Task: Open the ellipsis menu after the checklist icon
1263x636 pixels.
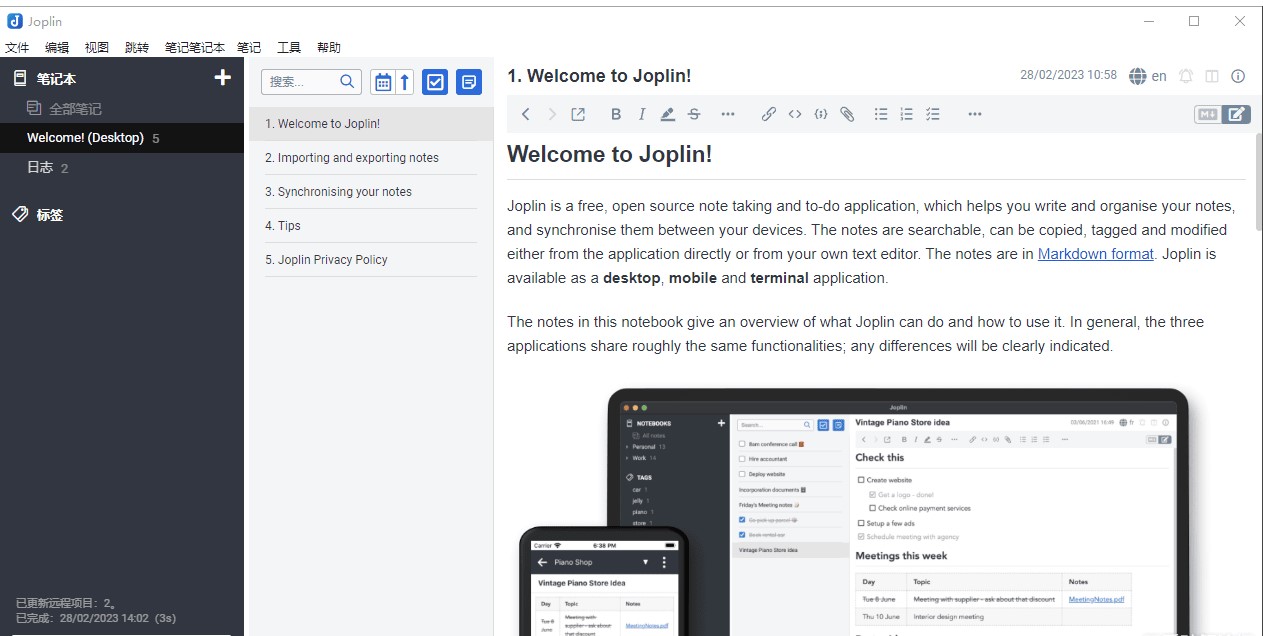Action: pos(975,114)
